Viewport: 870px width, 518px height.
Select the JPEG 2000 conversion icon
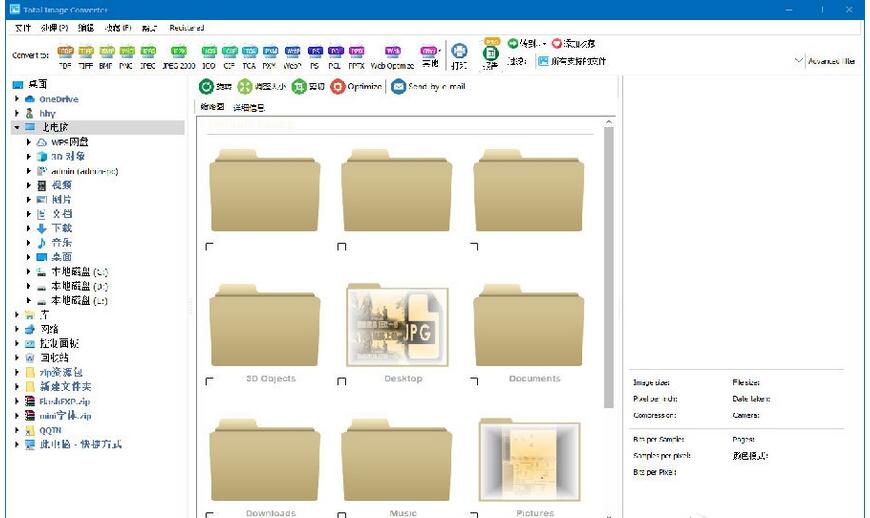[x=179, y=51]
